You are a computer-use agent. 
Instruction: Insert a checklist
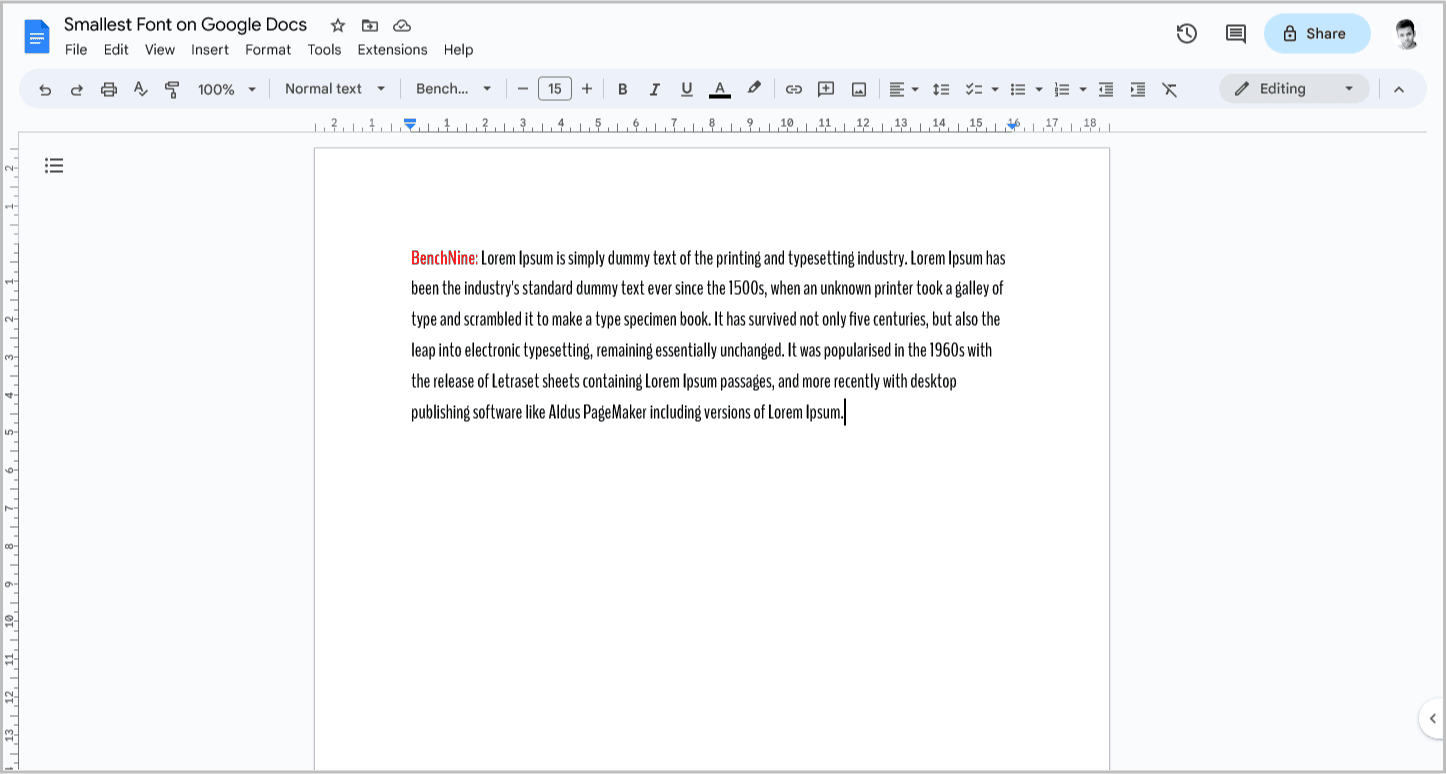pos(974,89)
